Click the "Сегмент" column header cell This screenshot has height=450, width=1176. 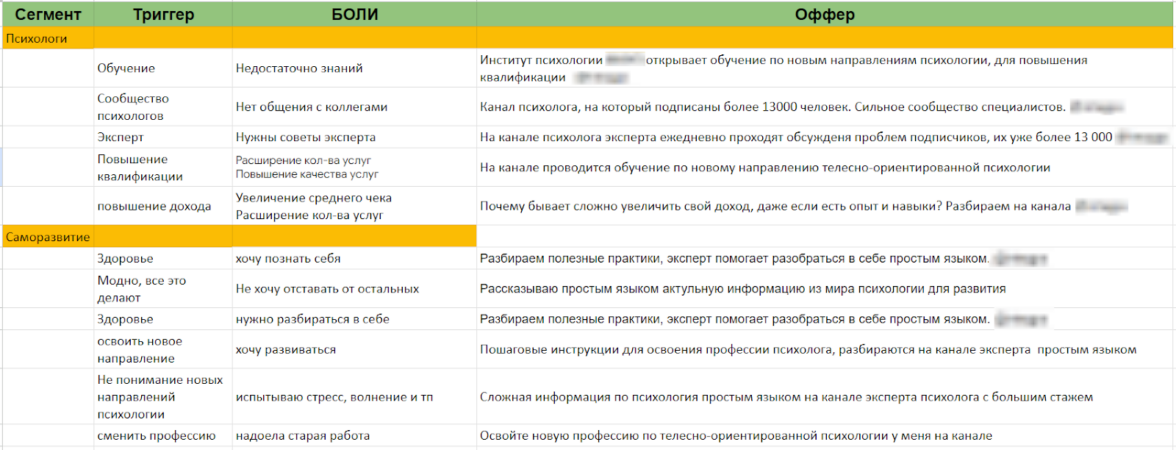(x=47, y=15)
